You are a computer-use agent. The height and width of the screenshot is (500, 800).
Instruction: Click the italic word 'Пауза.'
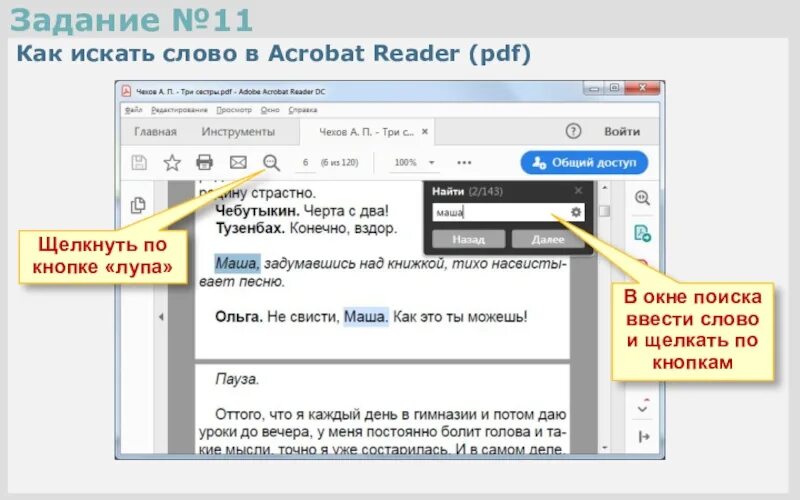point(237,379)
